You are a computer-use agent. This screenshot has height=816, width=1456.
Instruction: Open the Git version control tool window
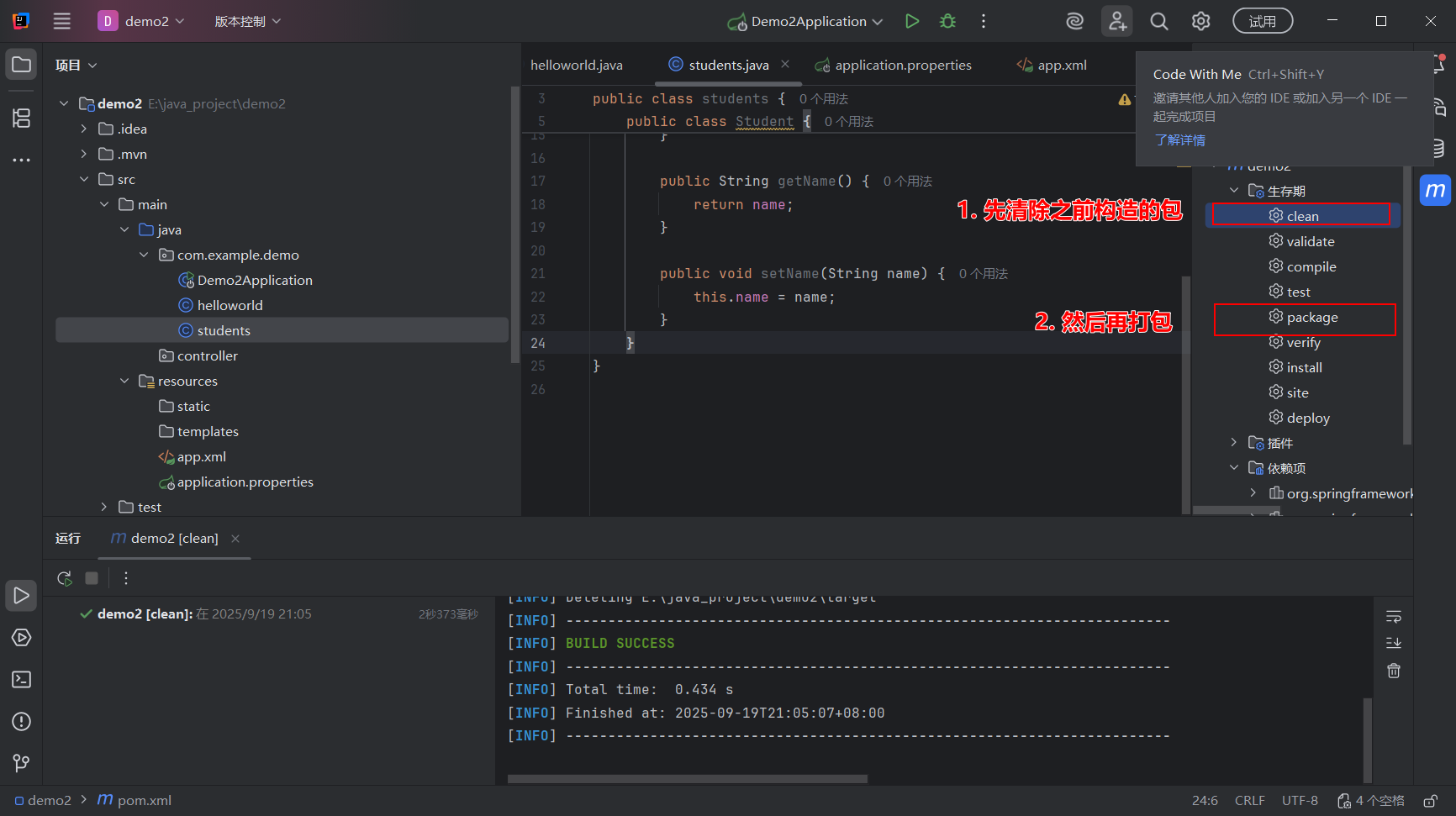tap(22, 762)
